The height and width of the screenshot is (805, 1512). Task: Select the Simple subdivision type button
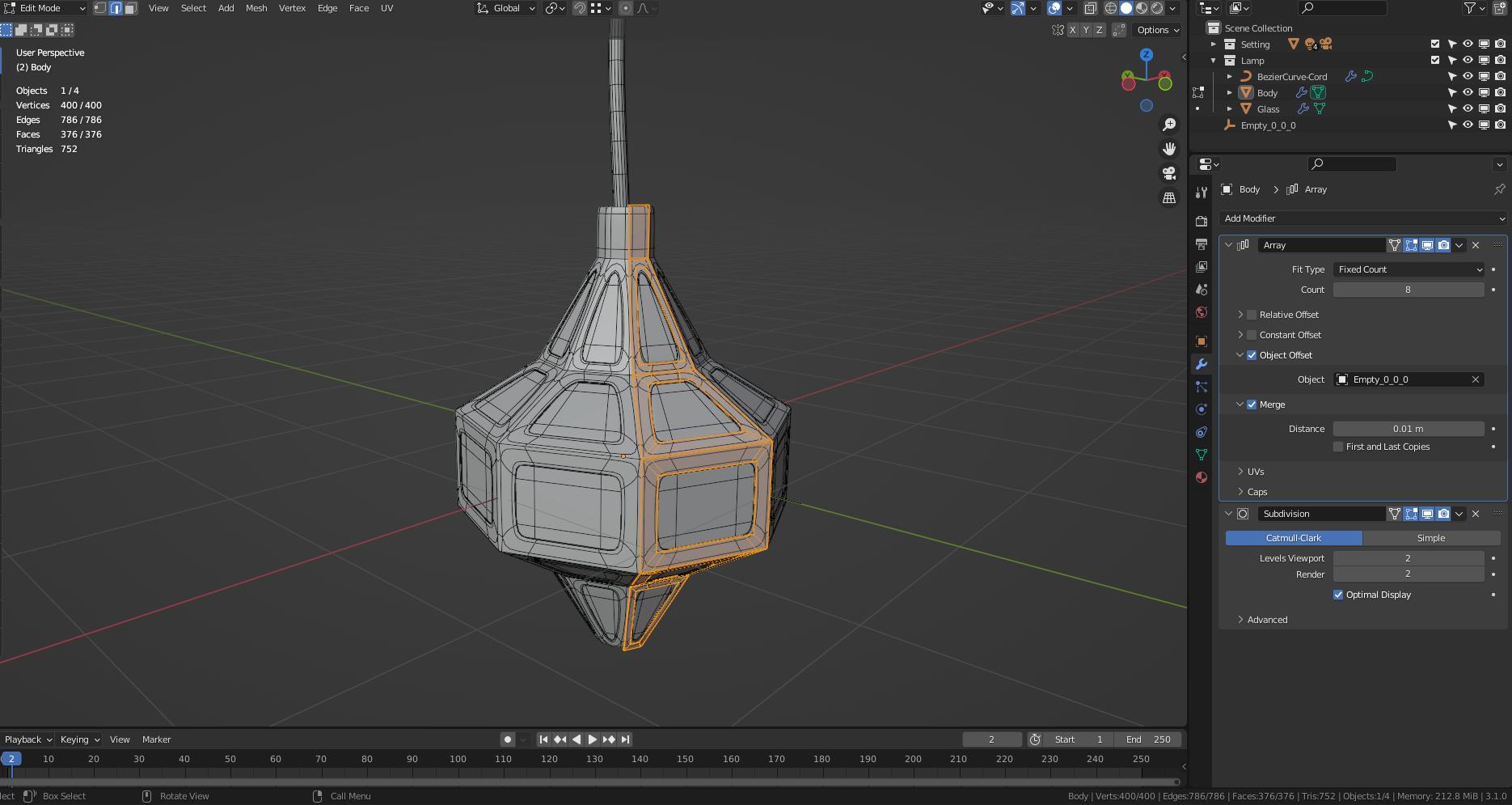click(1430, 538)
